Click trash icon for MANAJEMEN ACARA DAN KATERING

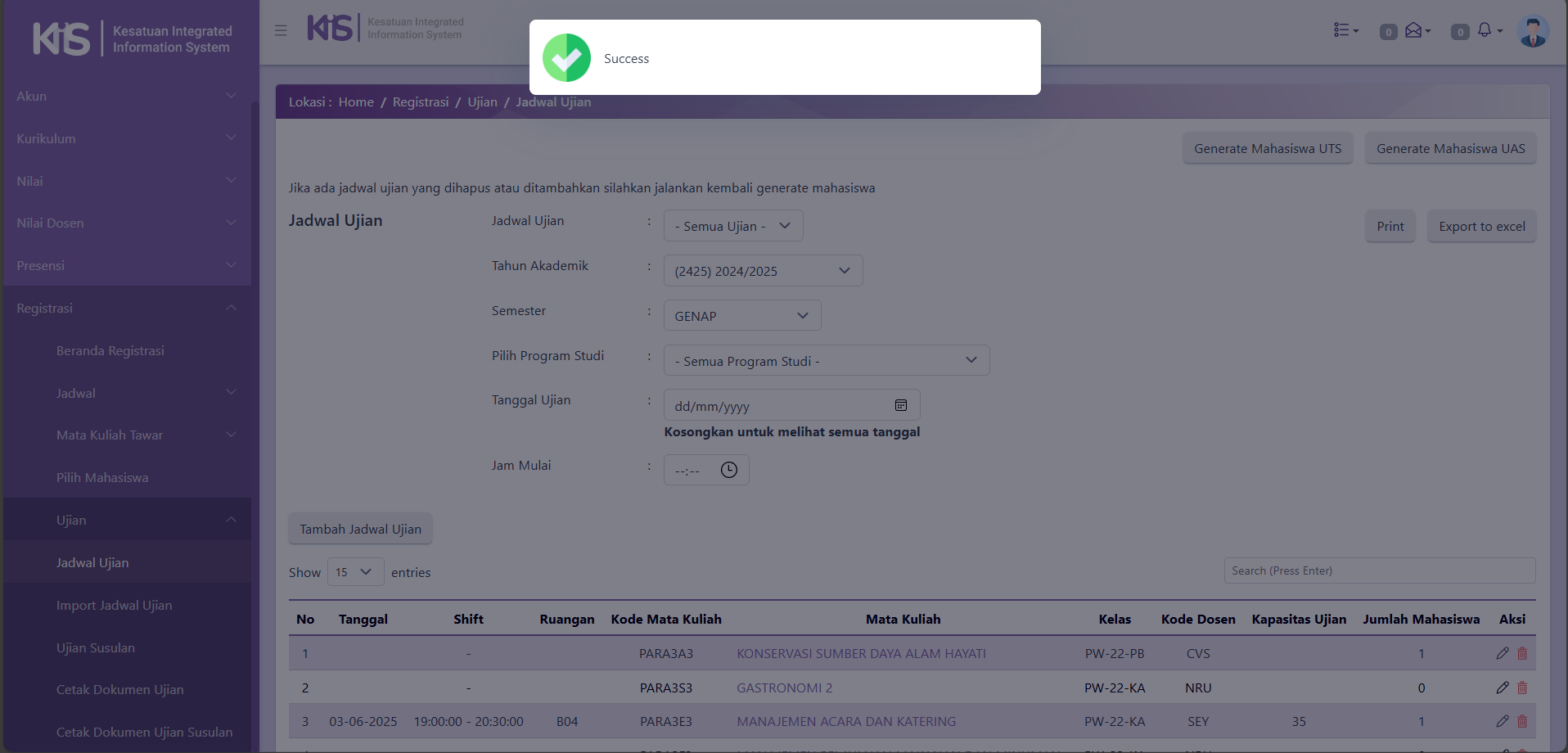pyautogui.click(x=1522, y=721)
